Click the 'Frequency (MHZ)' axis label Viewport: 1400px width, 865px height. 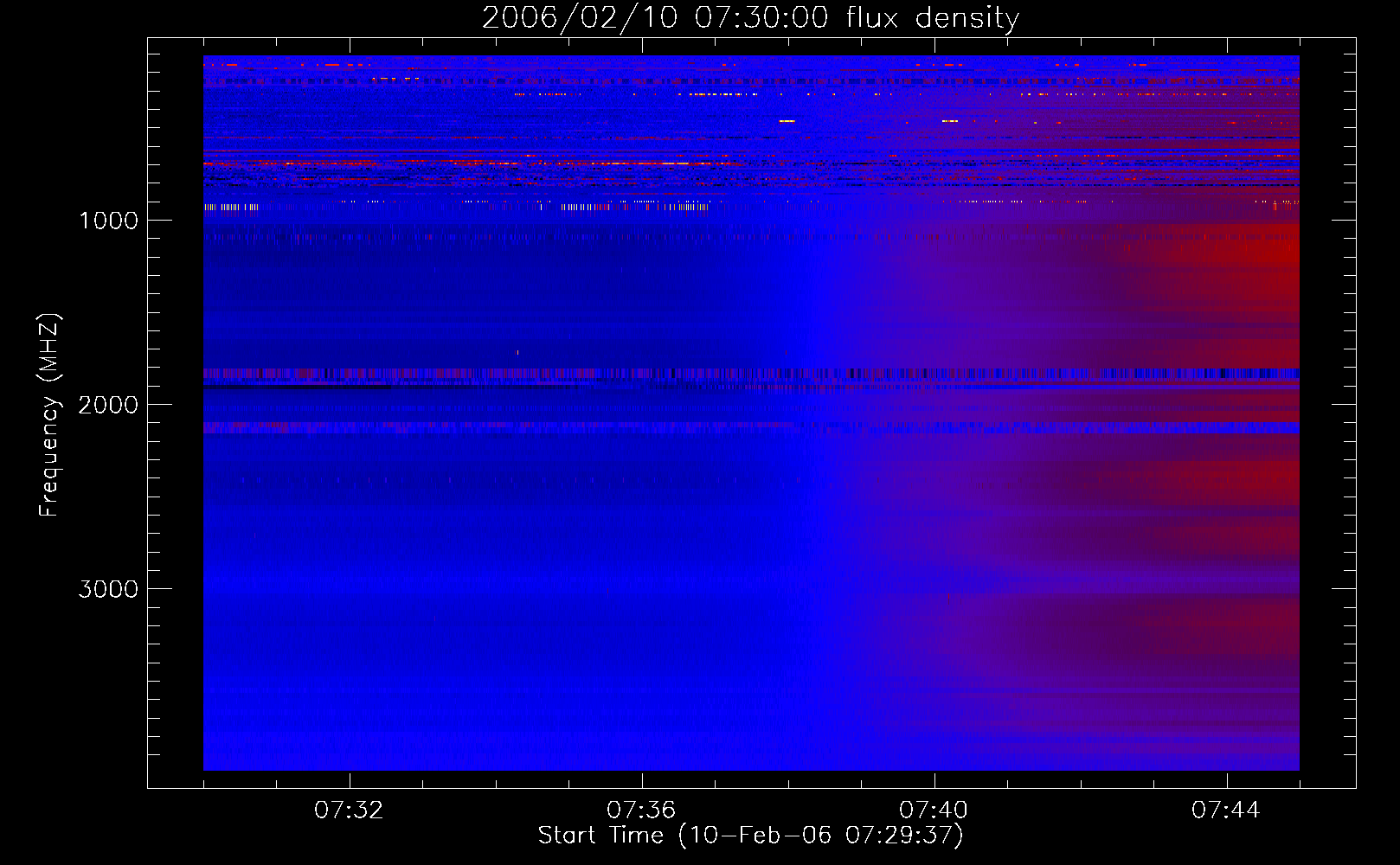tap(49, 415)
